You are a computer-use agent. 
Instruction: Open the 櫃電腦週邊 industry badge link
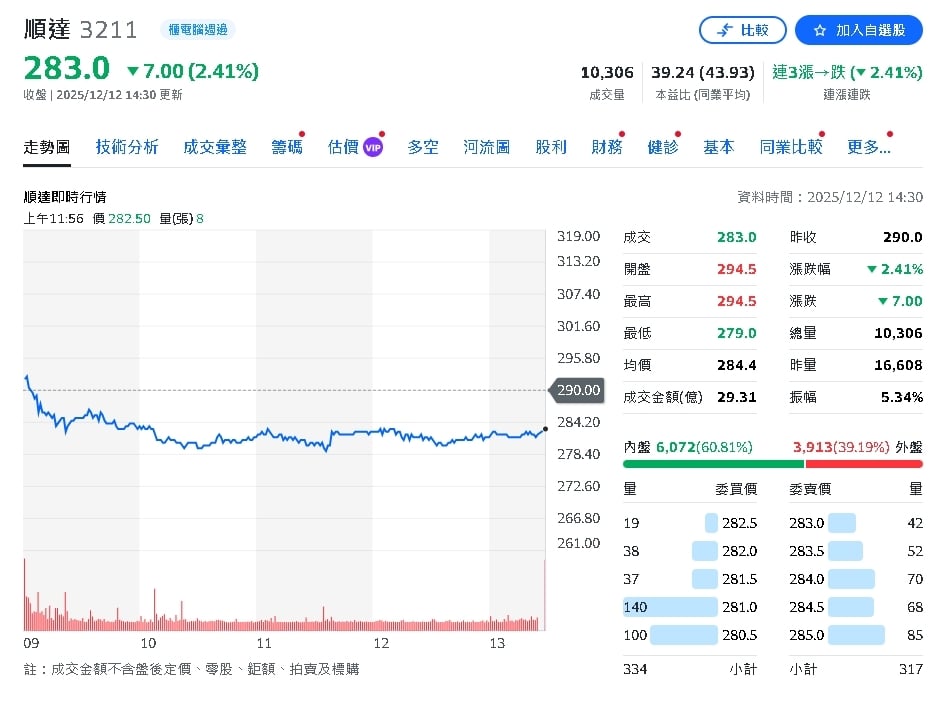click(x=197, y=30)
